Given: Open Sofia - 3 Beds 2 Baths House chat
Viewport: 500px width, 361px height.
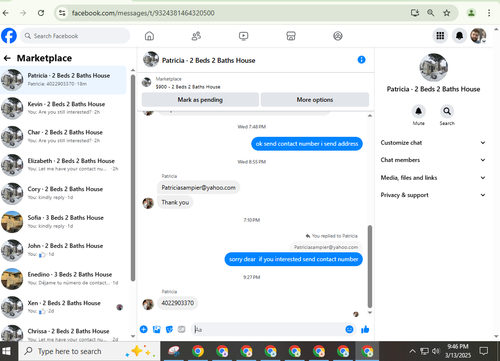Looking at the screenshot, I should pyautogui.click(x=64, y=222).
